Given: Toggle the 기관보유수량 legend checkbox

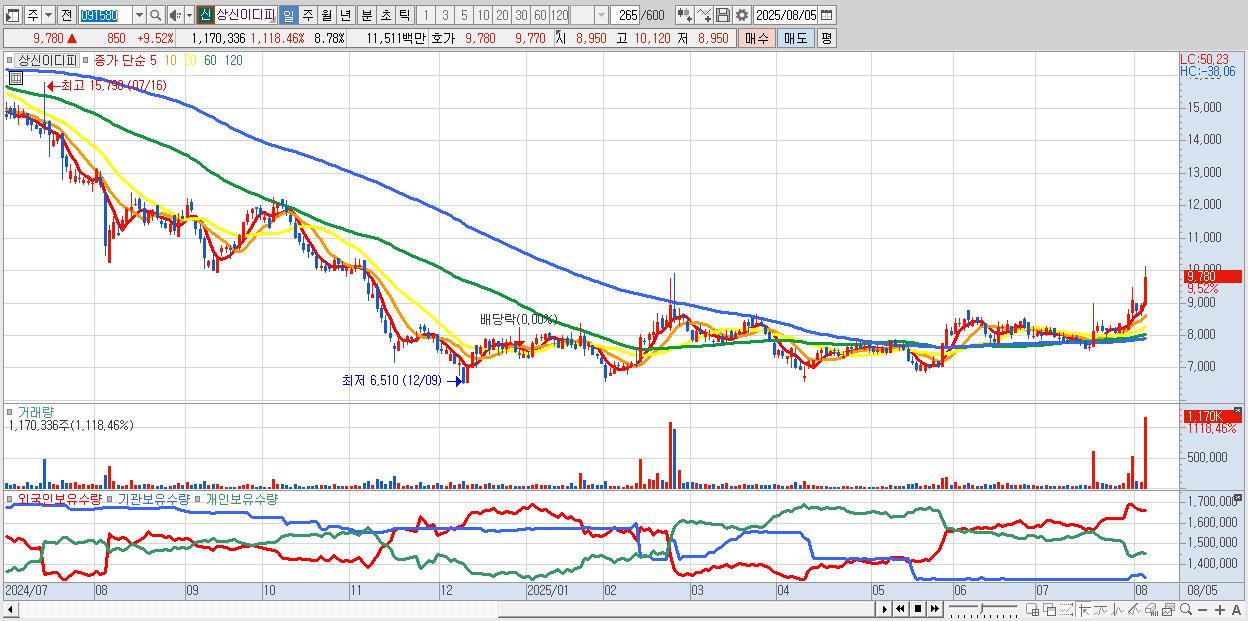Looking at the screenshot, I should tap(112, 498).
